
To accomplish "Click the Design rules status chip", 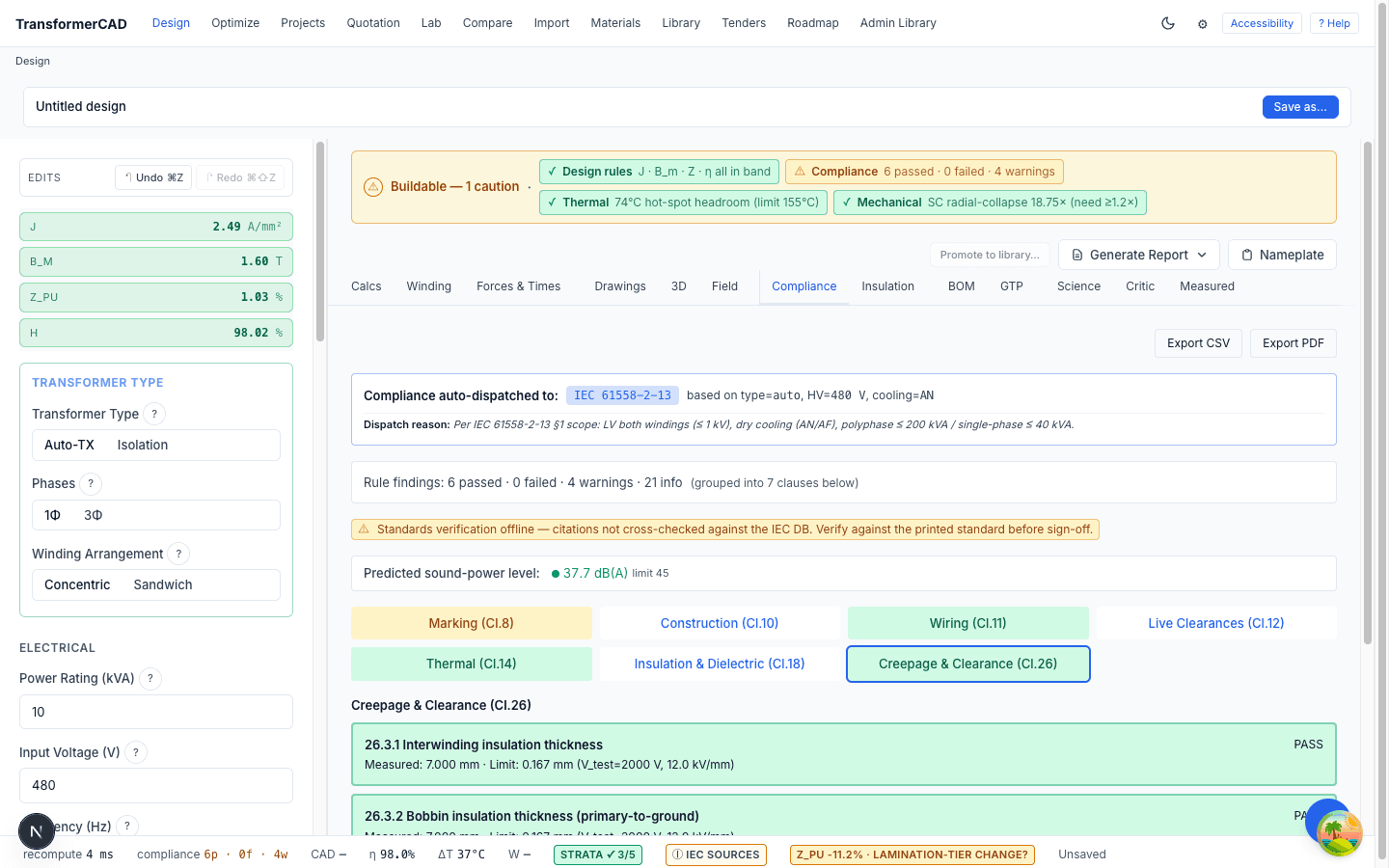I will tap(659, 172).
